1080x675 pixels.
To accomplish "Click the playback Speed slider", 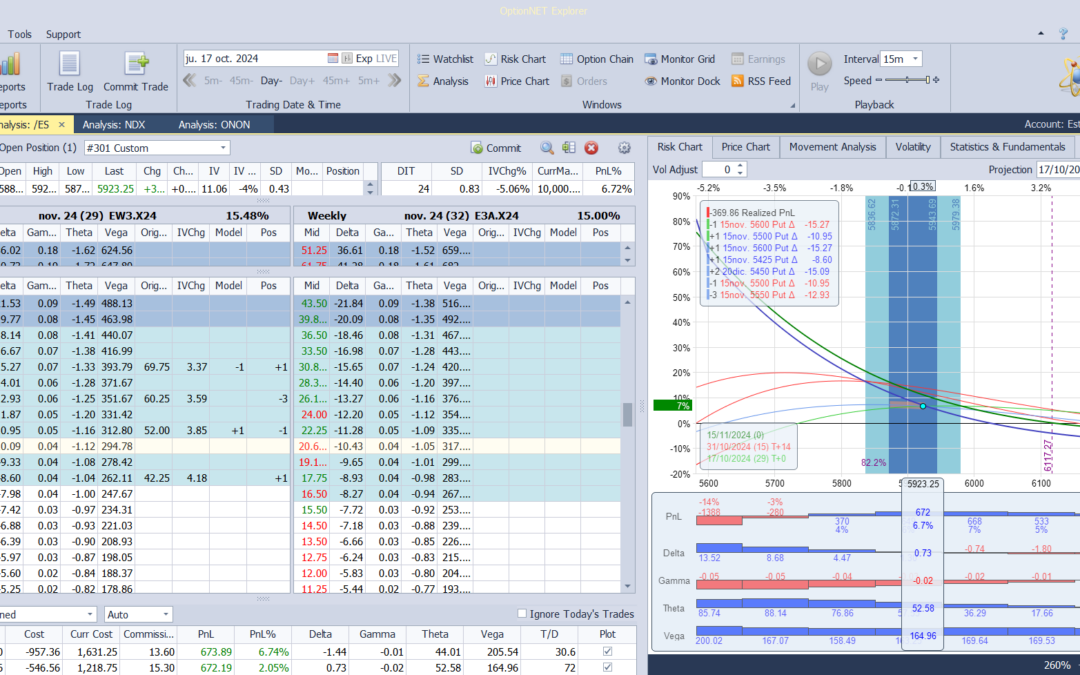I will click(x=908, y=81).
